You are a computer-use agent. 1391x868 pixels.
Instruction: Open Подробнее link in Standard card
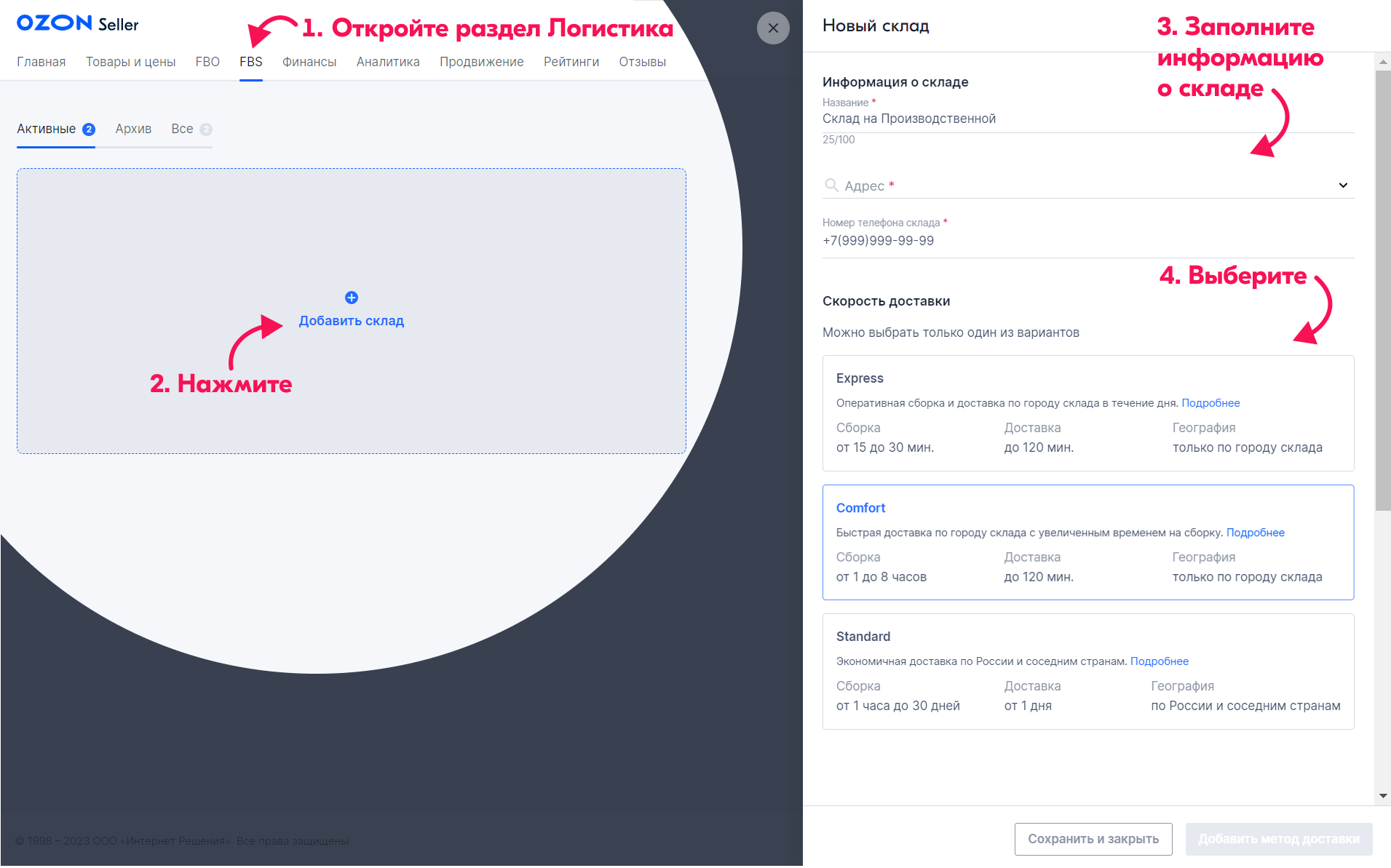(1160, 661)
